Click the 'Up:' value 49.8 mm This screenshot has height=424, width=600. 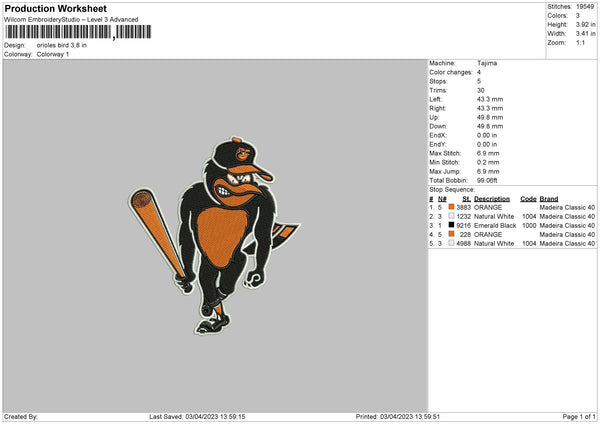point(490,117)
